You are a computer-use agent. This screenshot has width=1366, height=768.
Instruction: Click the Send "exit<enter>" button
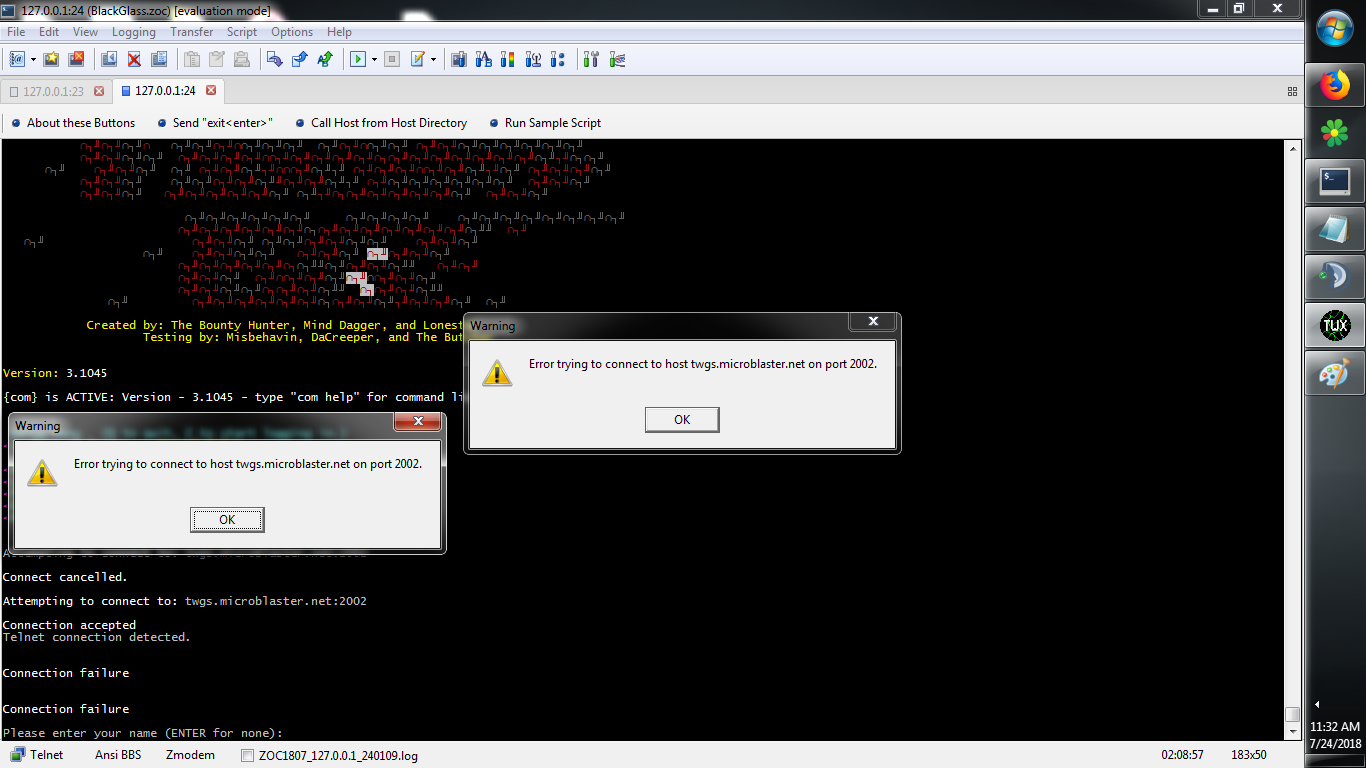click(x=213, y=123)
